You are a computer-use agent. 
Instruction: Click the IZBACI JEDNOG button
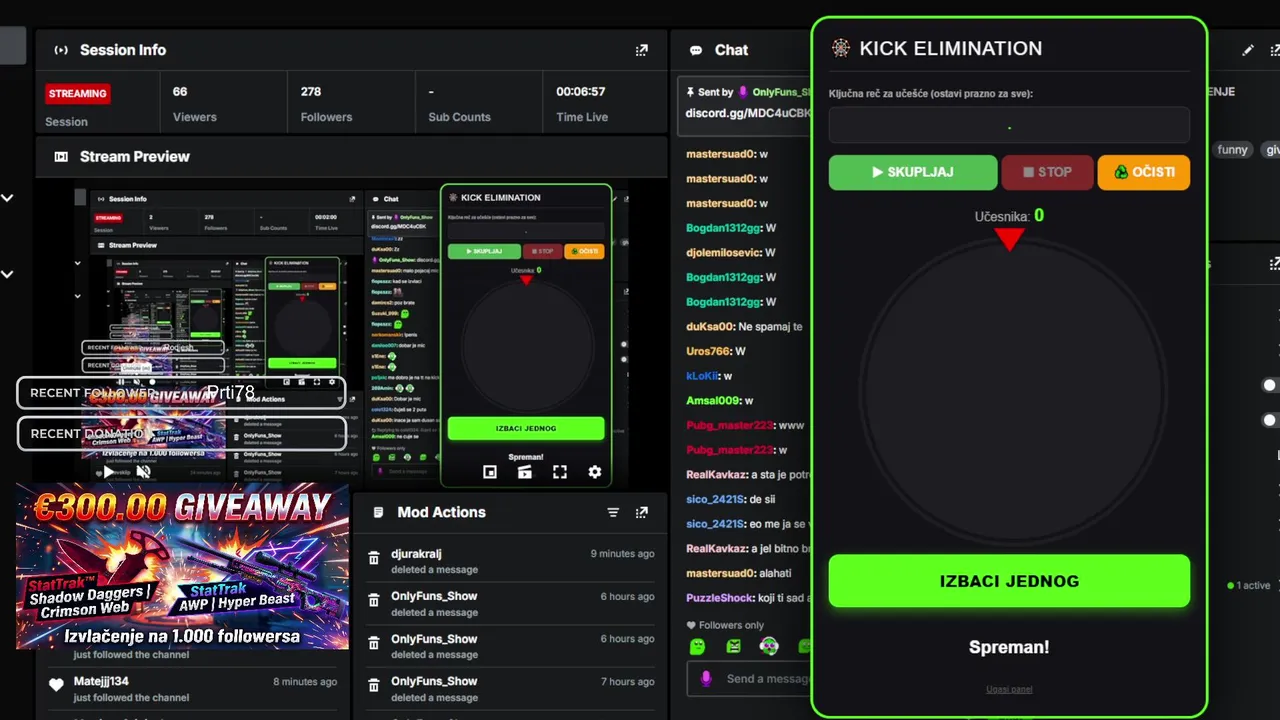tap(1009, 581)
